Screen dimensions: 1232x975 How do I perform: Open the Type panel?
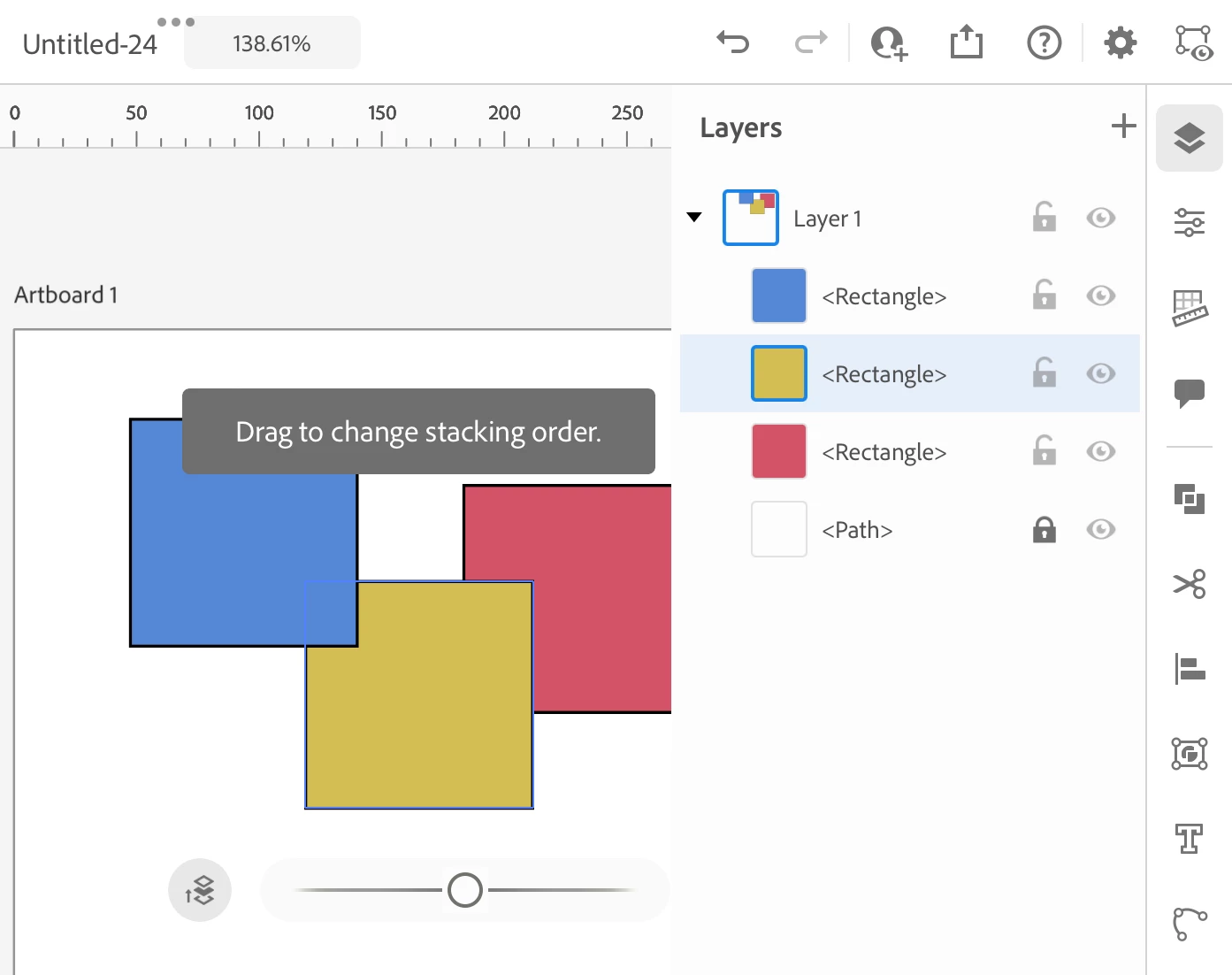pyautogui.click(x=1190, y=839)
